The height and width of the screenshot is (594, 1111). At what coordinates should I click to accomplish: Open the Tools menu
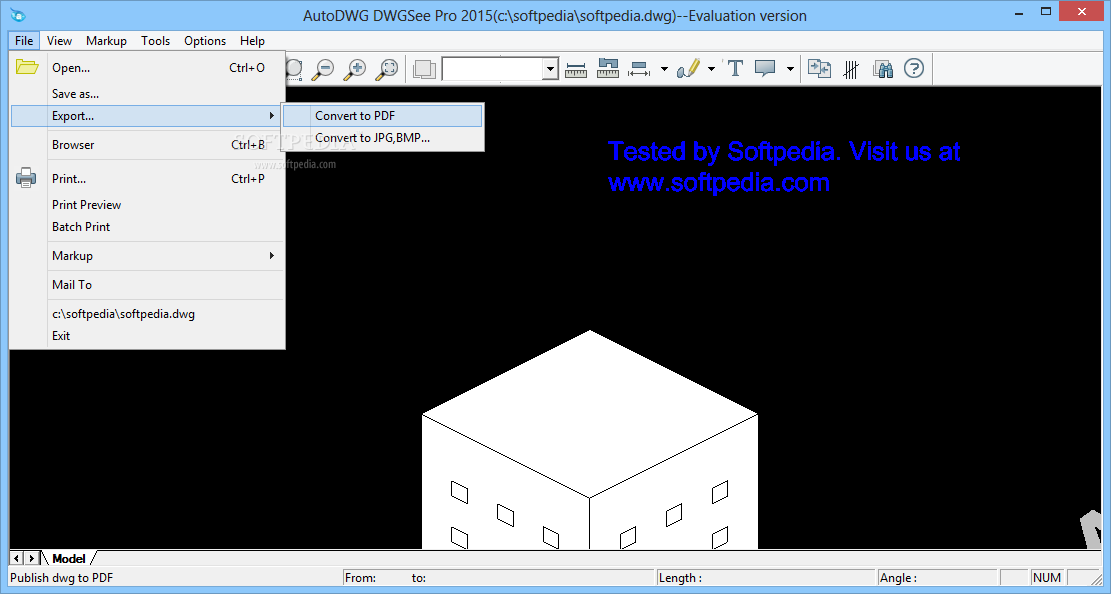pyautogui.click(x=155, y=40)
